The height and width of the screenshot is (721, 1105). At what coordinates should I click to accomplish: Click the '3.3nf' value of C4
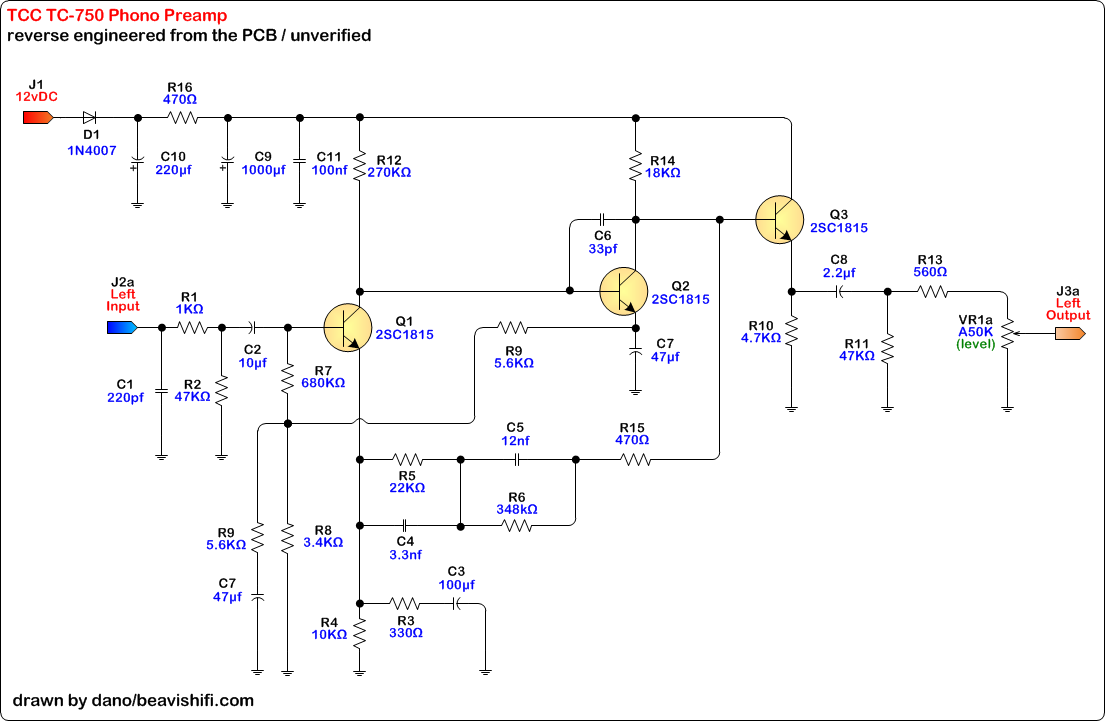(405, 555)
